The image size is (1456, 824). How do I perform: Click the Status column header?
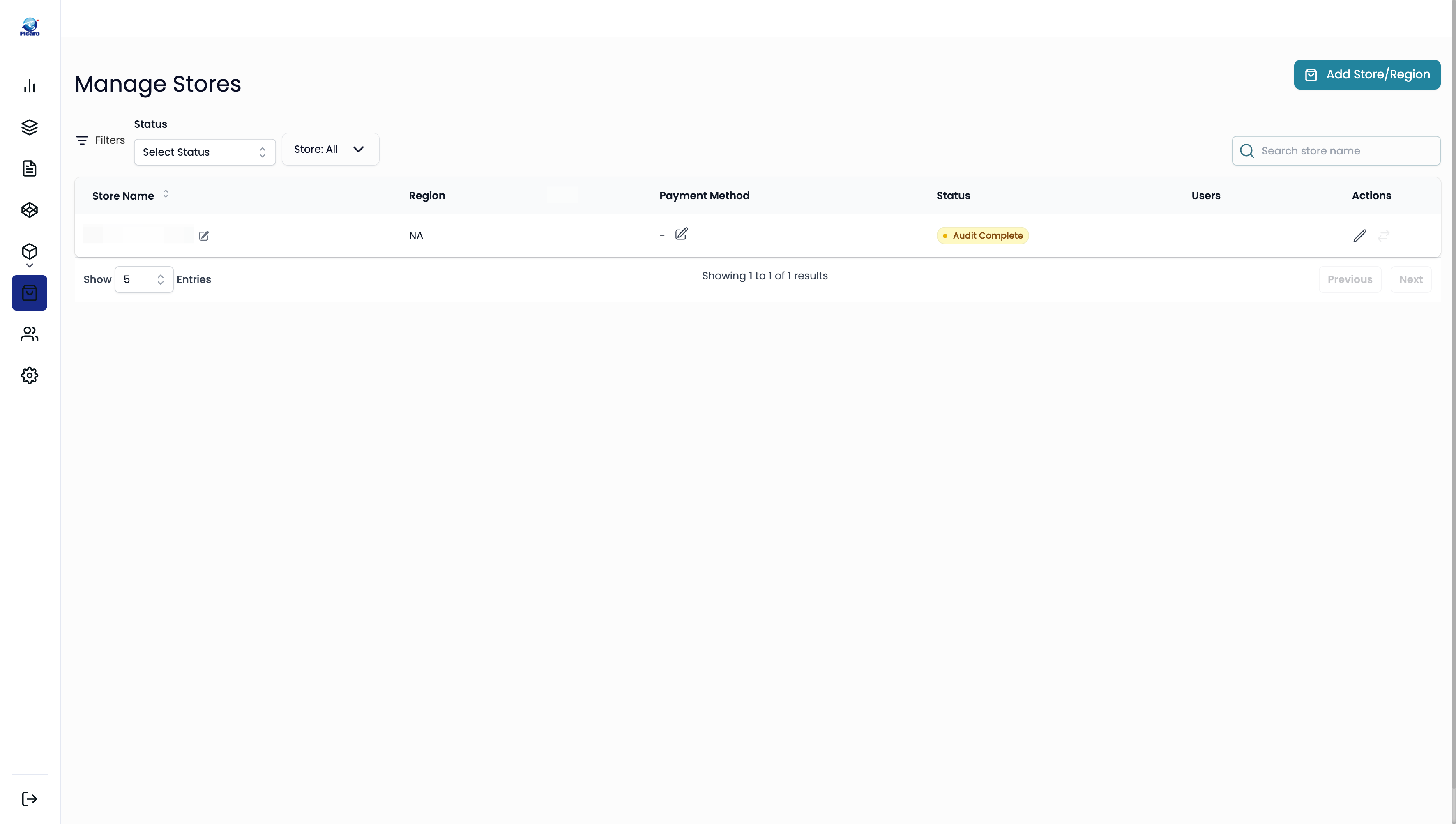coord(954,195)
